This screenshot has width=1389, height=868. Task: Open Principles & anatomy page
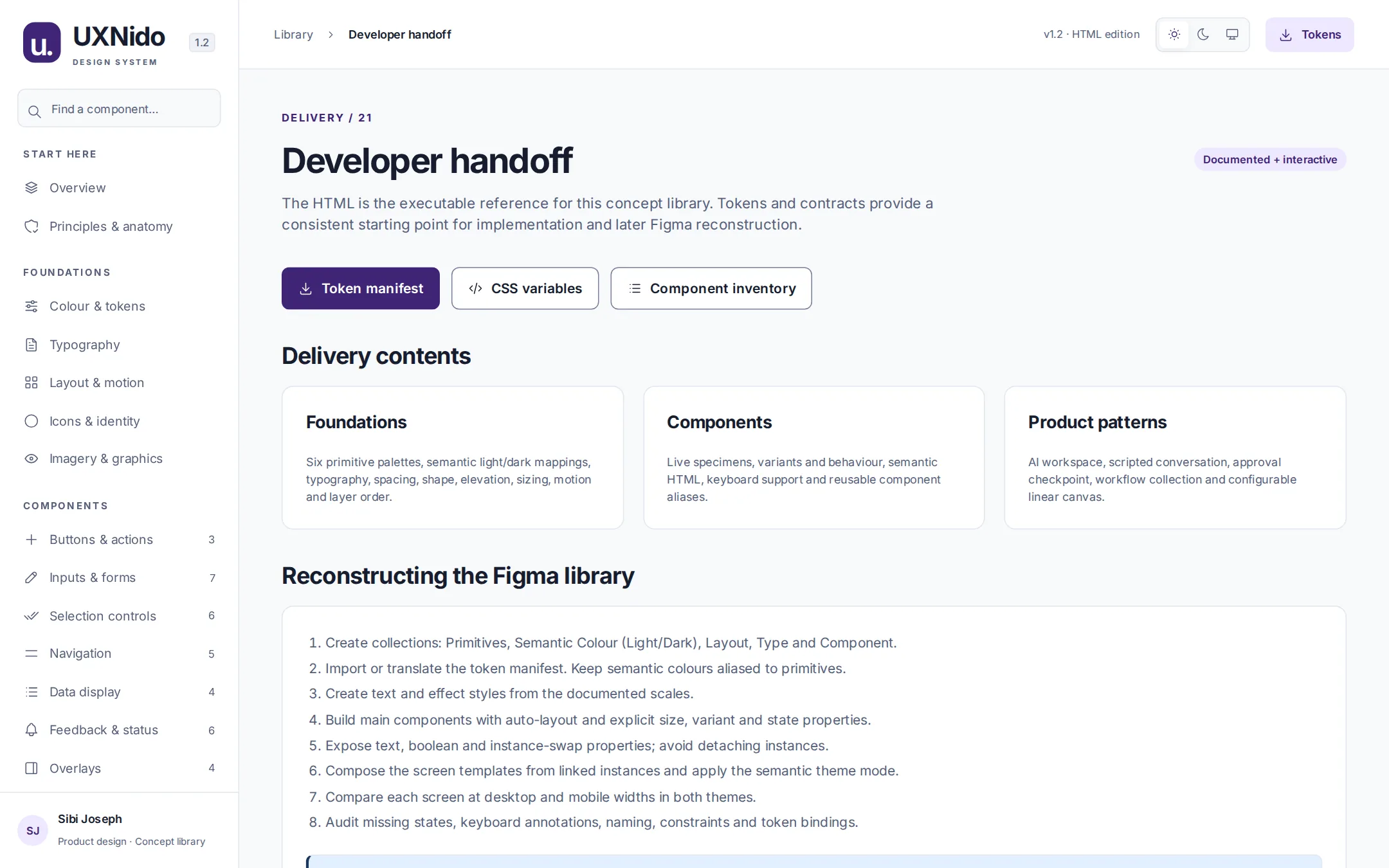[x=119, y=226]
